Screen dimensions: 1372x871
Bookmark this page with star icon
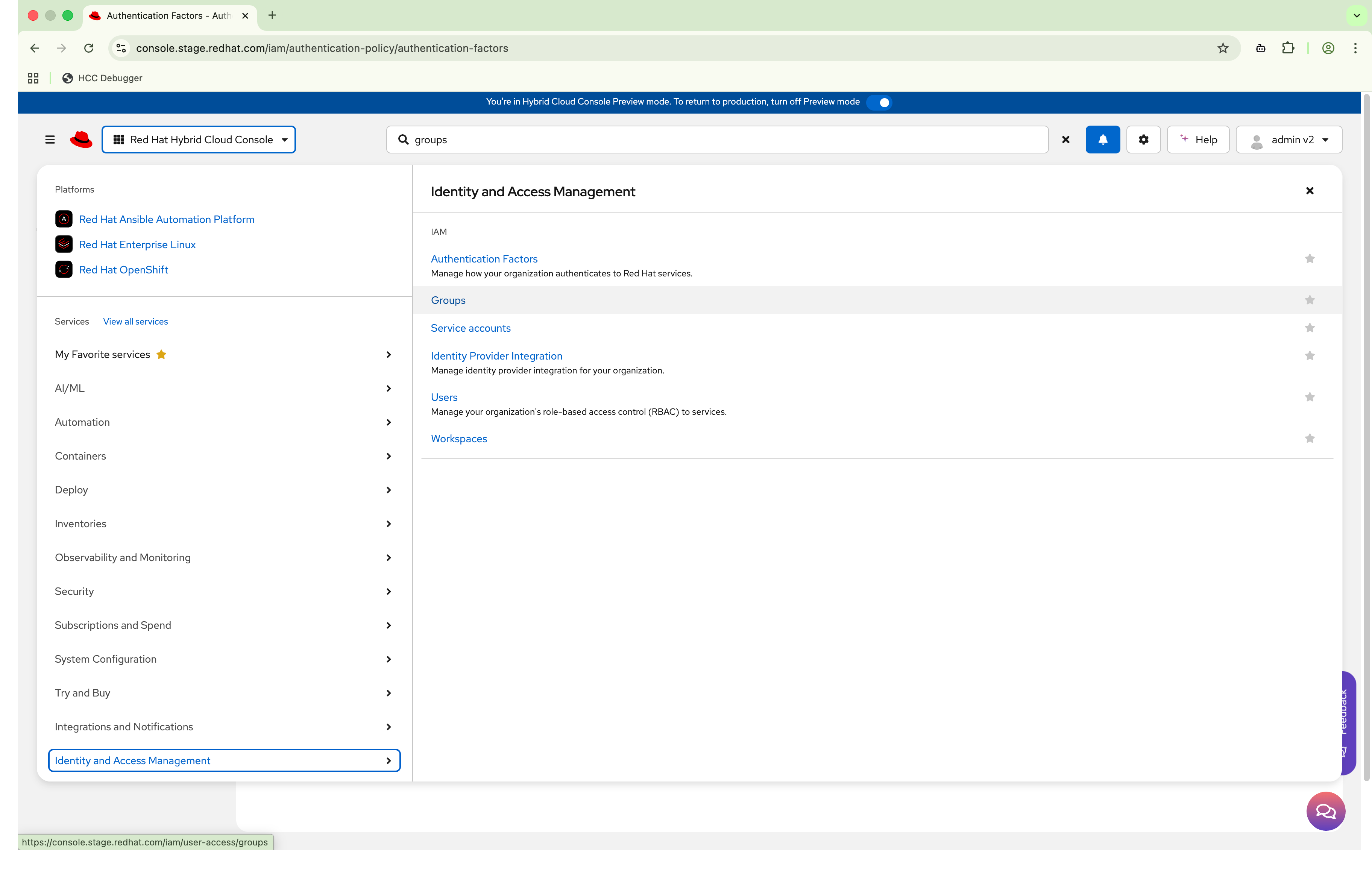(1223, 49)
